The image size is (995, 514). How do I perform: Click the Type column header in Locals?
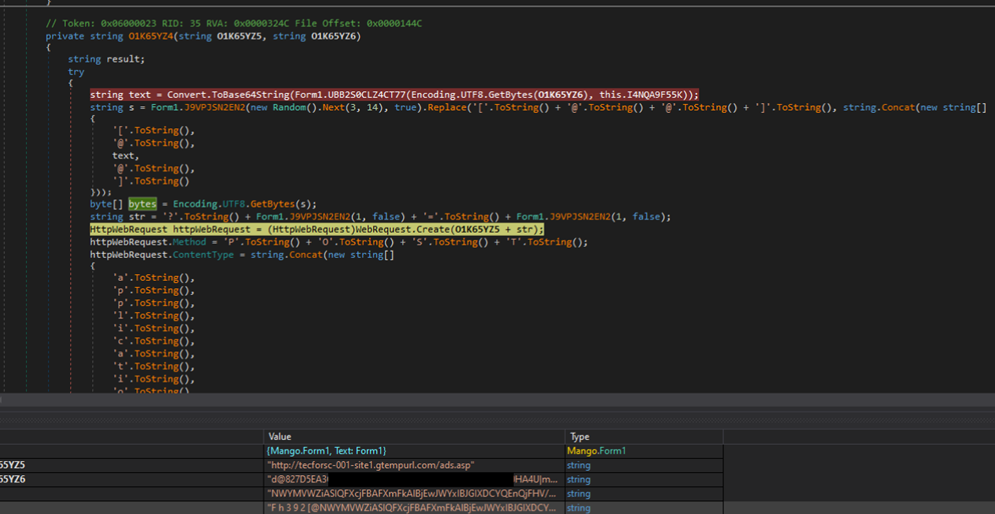pyautogui.click(x=580, y=437)
